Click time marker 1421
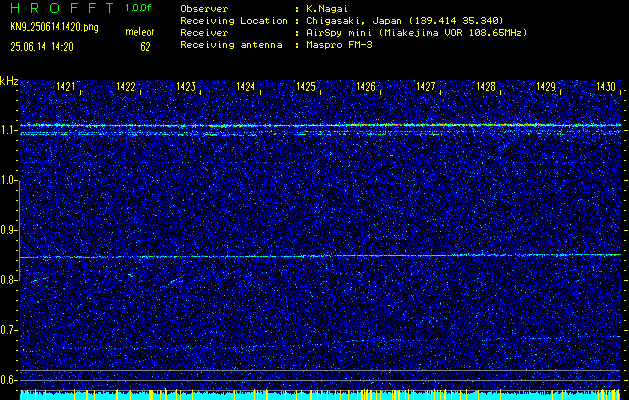Image resolution: width=629 pixels, height=400 pixels. 66,86
